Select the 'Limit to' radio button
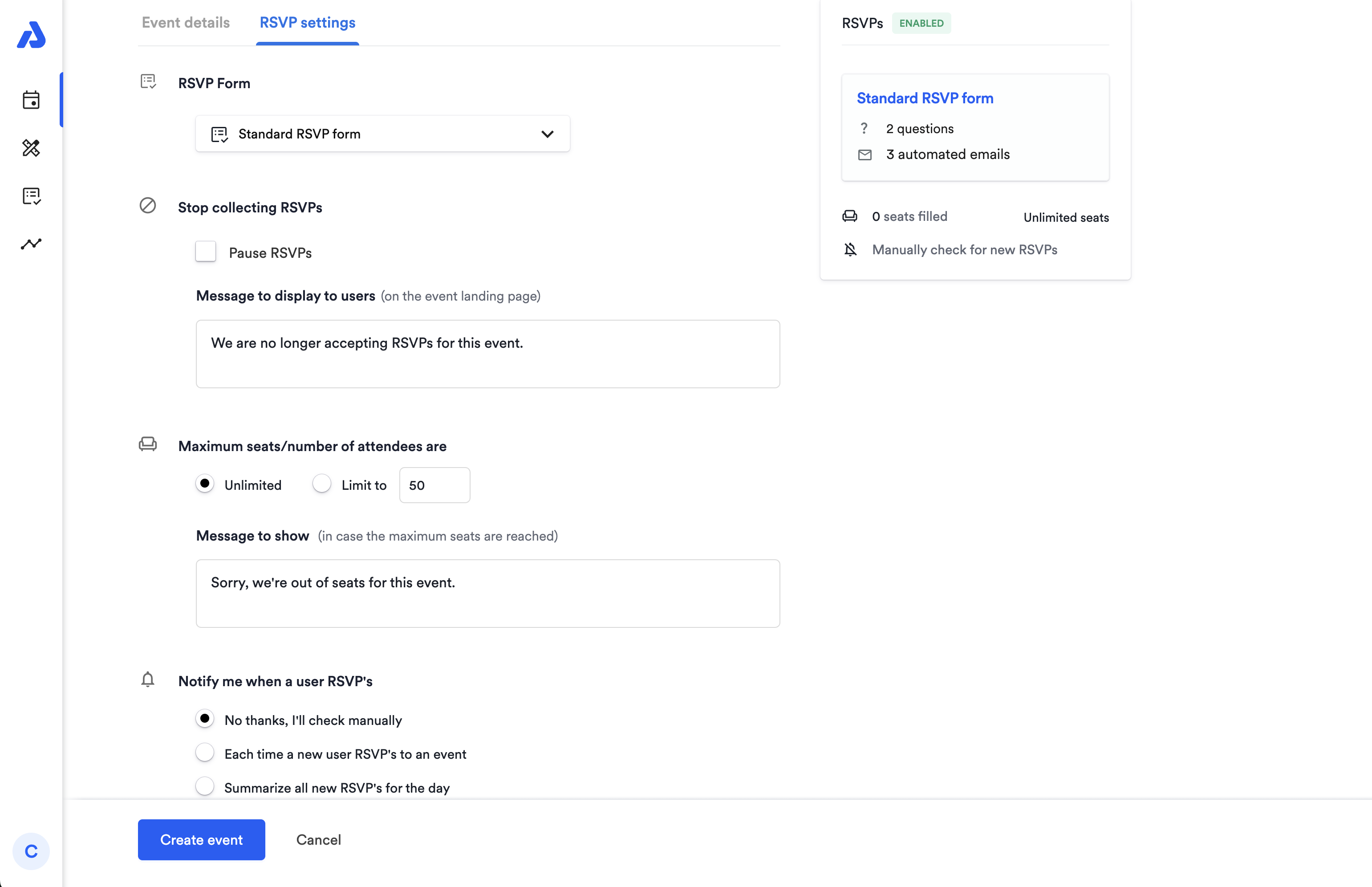The height and width of the screenshot is (887, 1372). coord(322,484)
